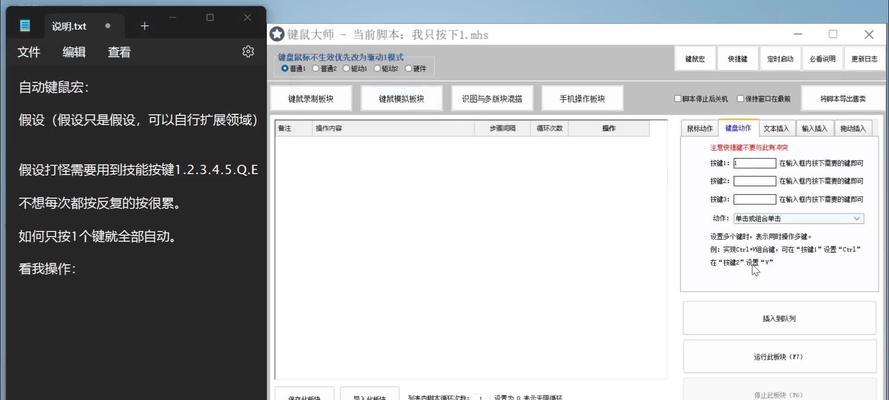This screenshot has height=400, width=889.
Task: Click the 键鼠大师 star logo icon
Action: (276, 35)
